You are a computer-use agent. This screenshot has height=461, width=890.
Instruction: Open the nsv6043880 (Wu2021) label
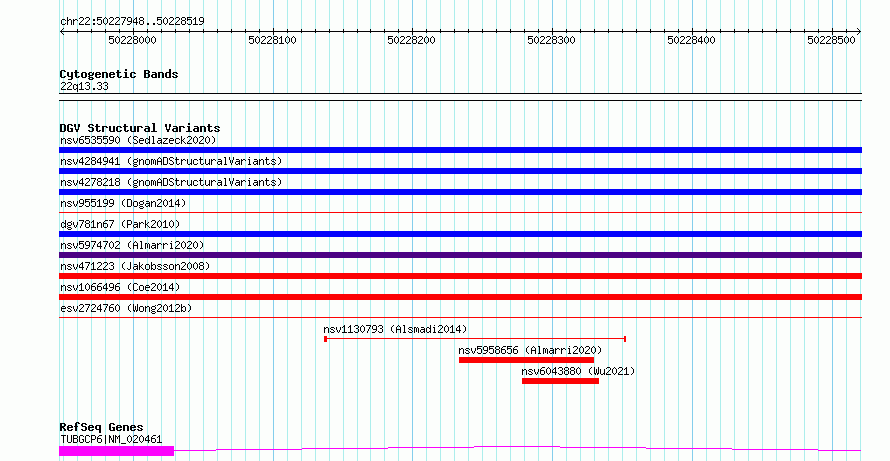(x=578, y=371)
